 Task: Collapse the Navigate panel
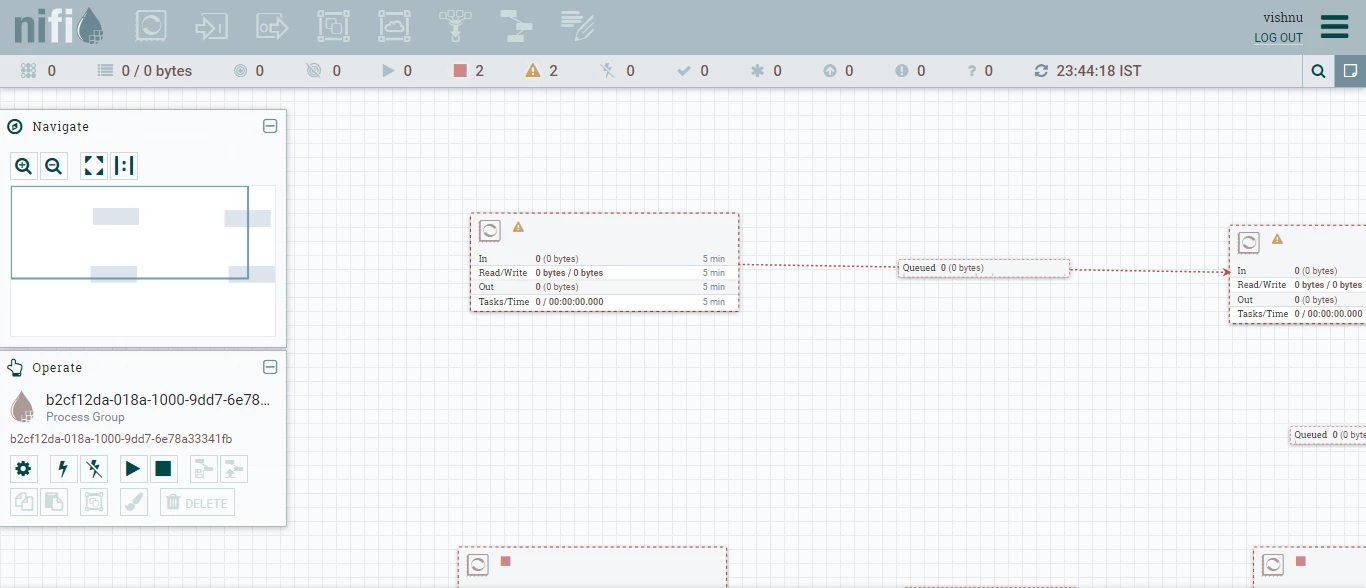pyautogui.click(x=270, y=126)
